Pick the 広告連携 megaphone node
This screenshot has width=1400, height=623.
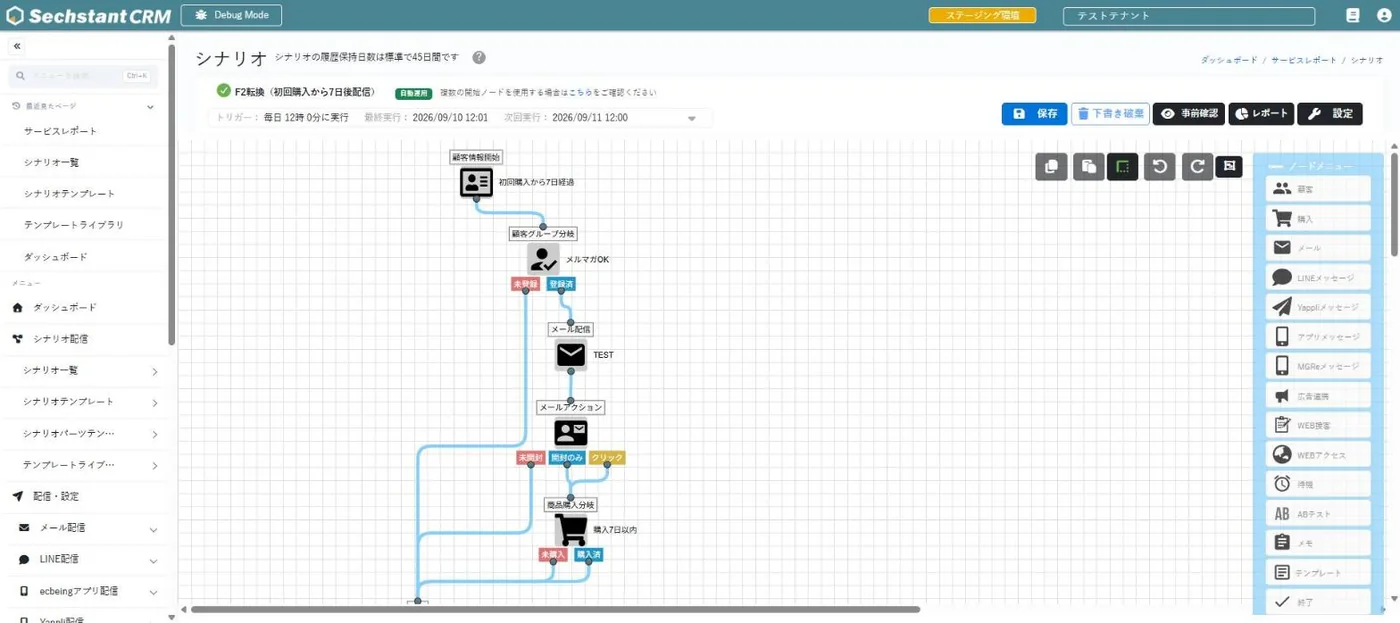1318,396
